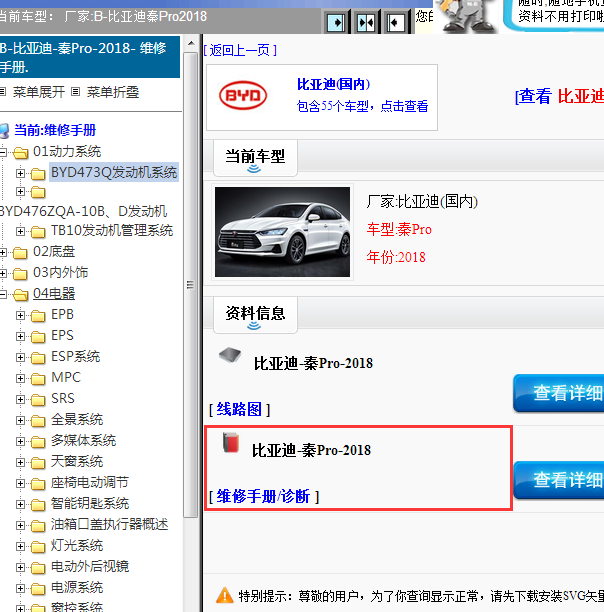Click the folder icon beside 03内外饰
The width and height of the screenshot is (604, 612).
tap(20, 274)
